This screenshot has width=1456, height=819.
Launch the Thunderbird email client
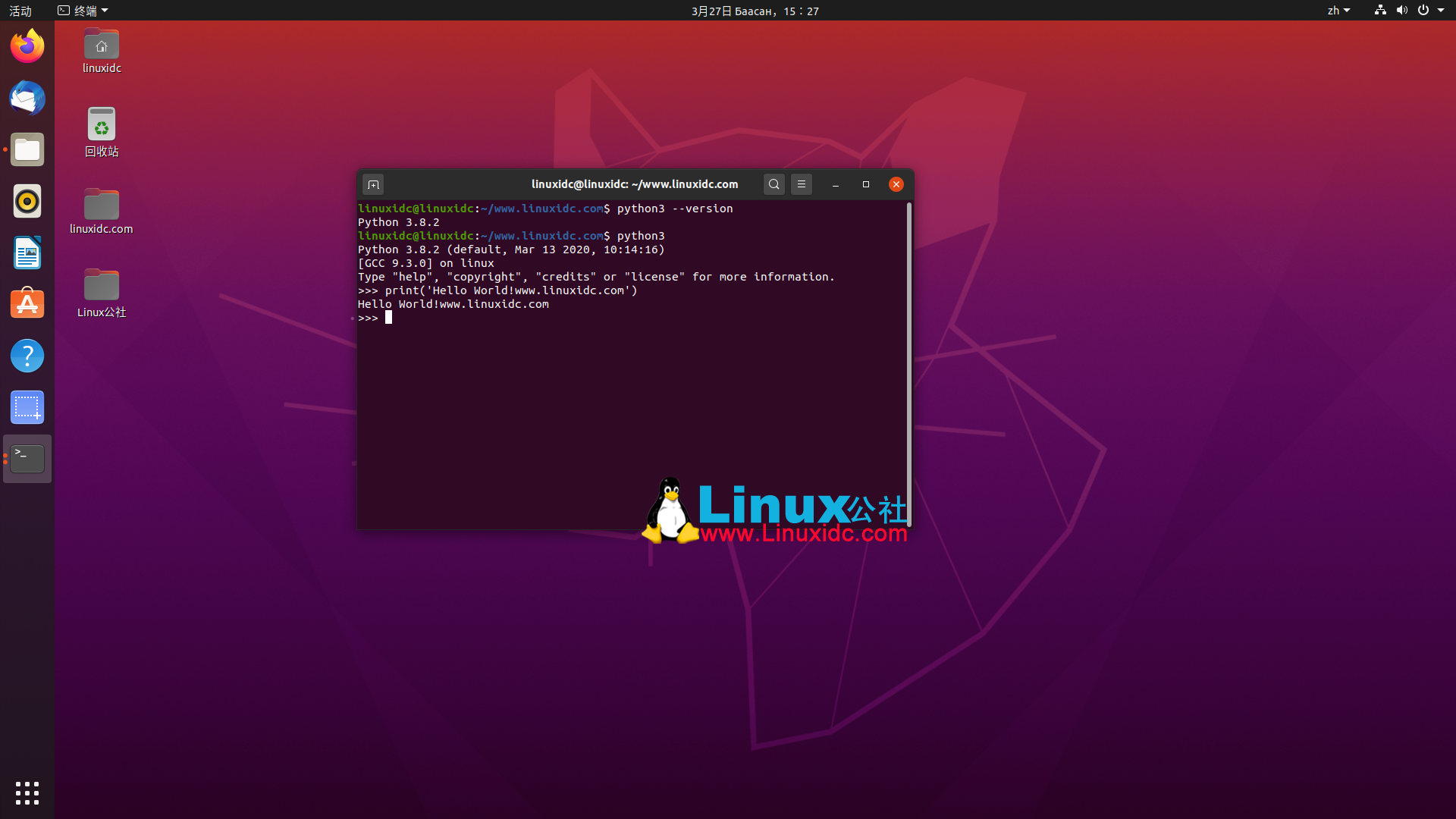(x=27, y=98)
